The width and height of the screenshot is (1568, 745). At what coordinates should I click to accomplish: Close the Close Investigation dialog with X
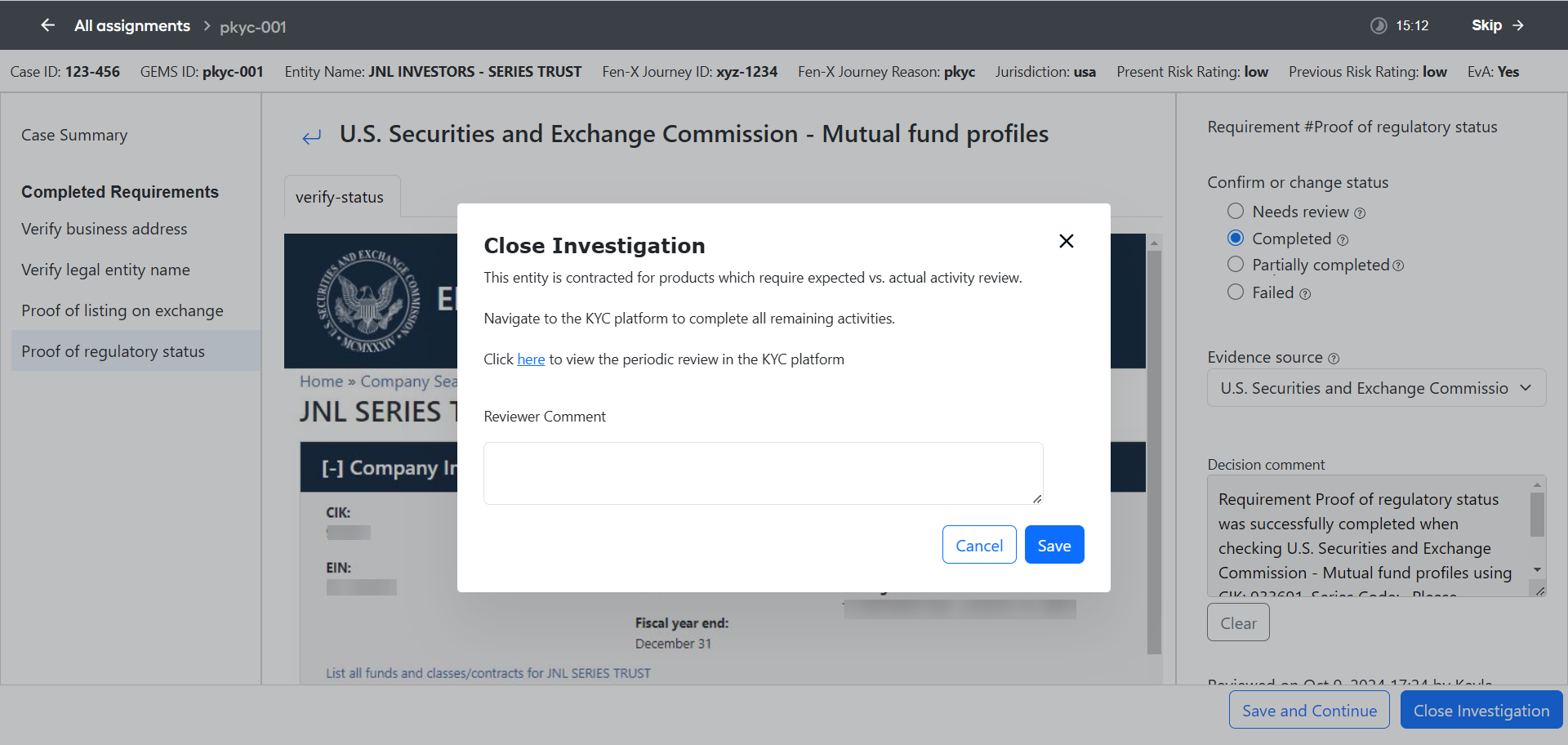pos(1066,241)
